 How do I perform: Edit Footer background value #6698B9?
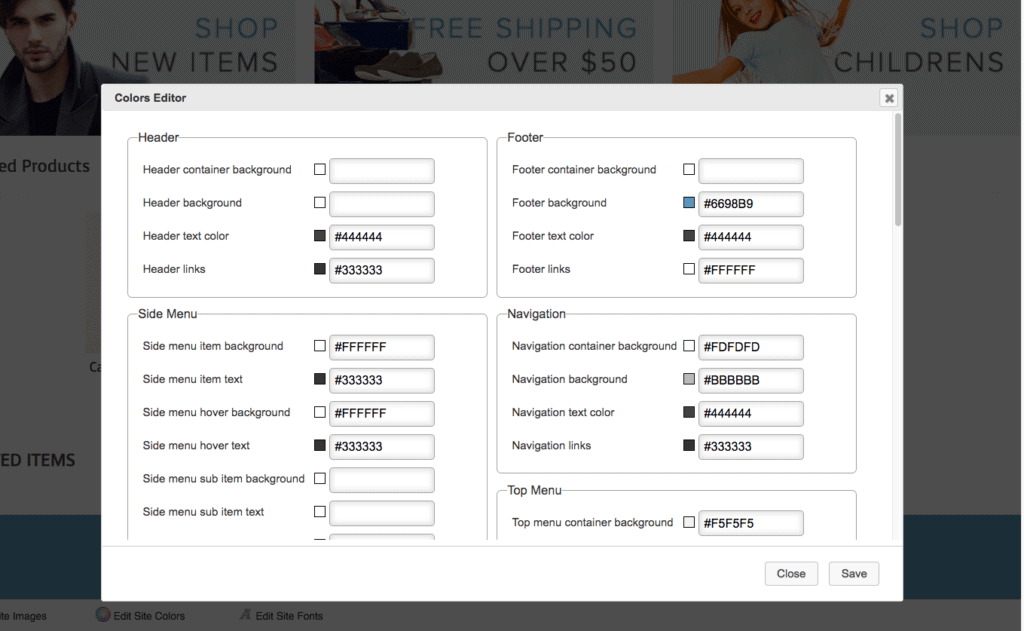click(750, 204)
